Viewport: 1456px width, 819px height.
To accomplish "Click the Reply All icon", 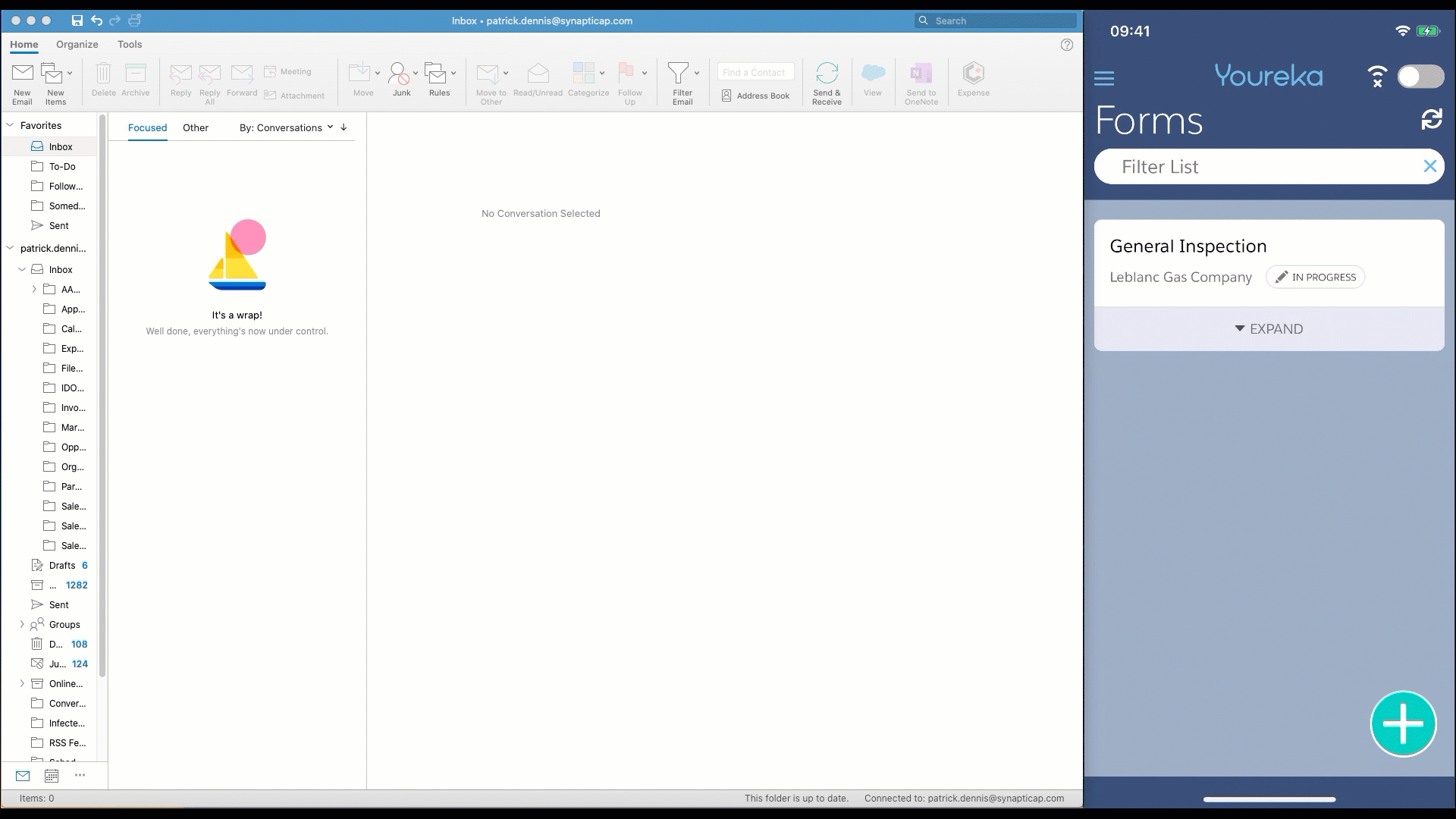I will (209, 74).
